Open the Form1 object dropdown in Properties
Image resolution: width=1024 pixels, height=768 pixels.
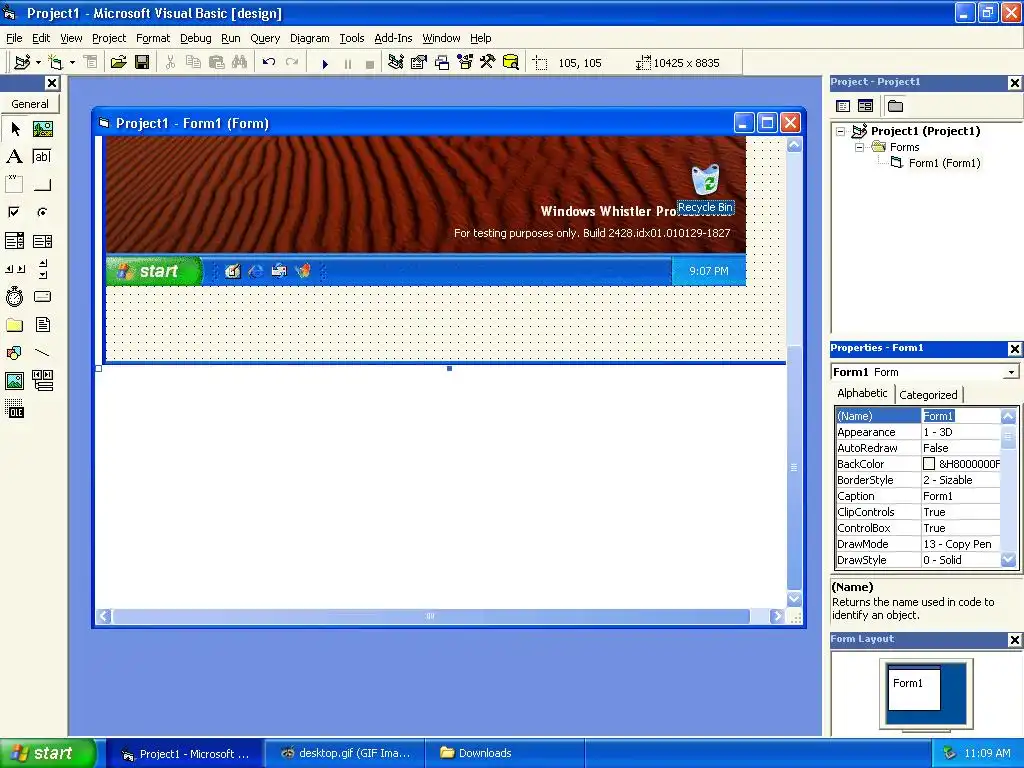tap(1011, 372)
